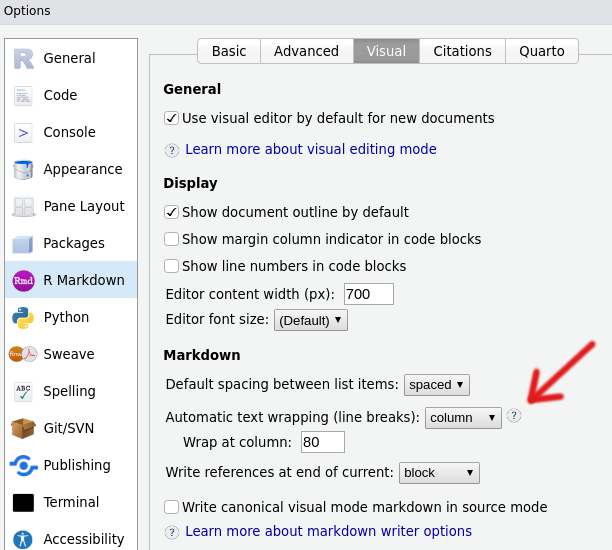Viewport: 612px width, 550px height.
Task: Open Automatic text wrapping dropdown set to column
Action: 463,418
